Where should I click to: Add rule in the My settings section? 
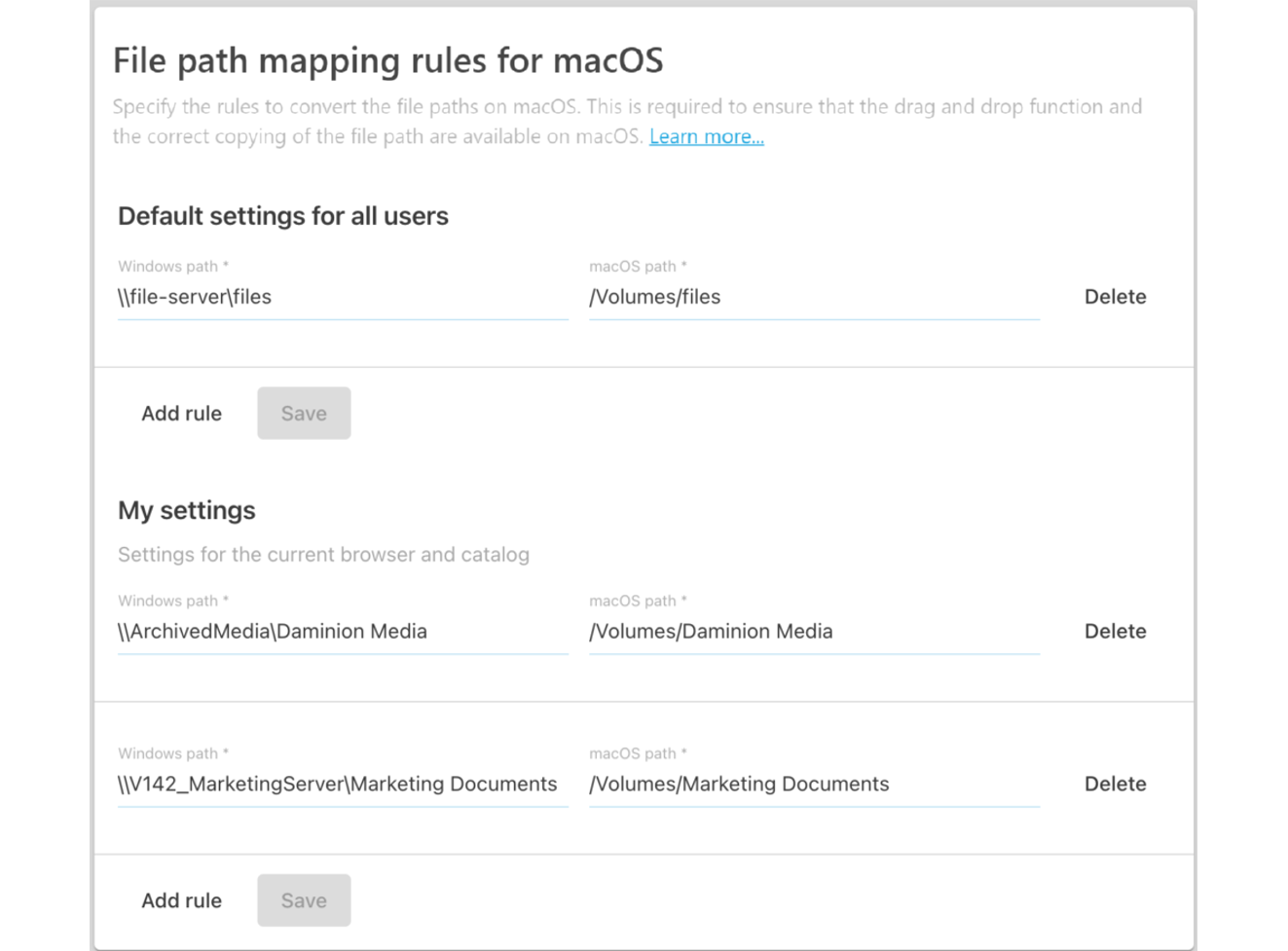[x=181, y=901]
